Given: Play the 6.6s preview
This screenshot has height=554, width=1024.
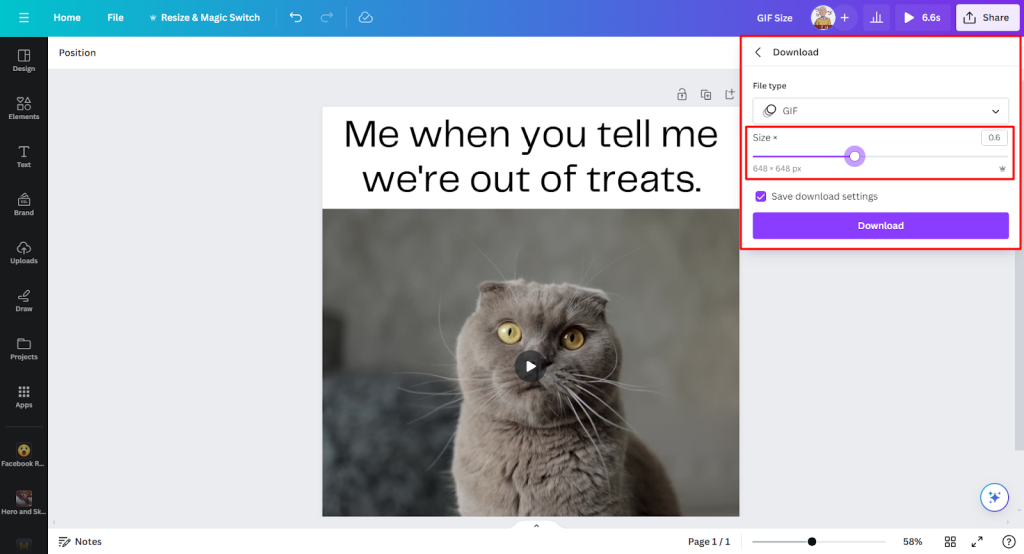Looking at the screenshot, I should (921, 18).
